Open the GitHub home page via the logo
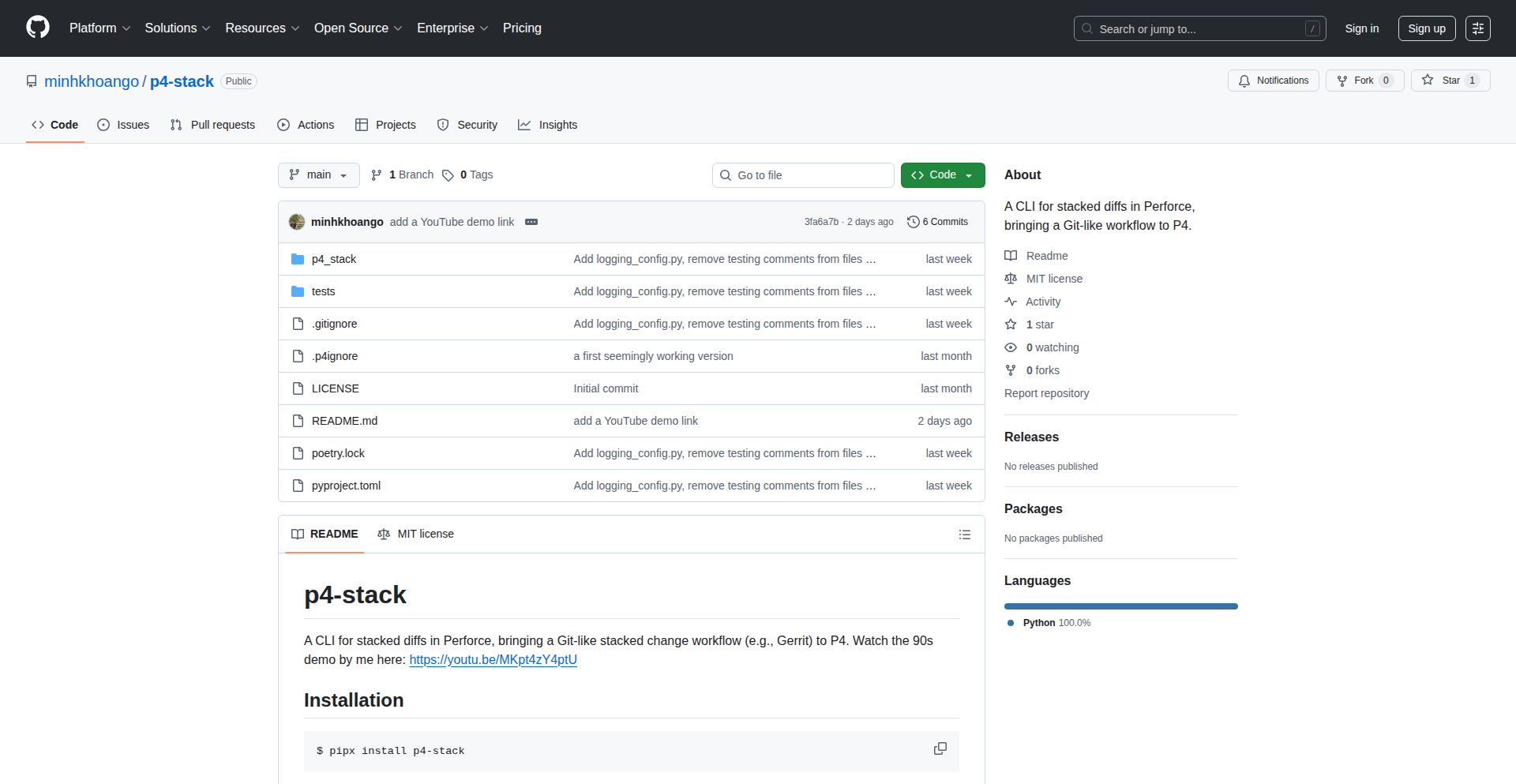 [36, 28]
